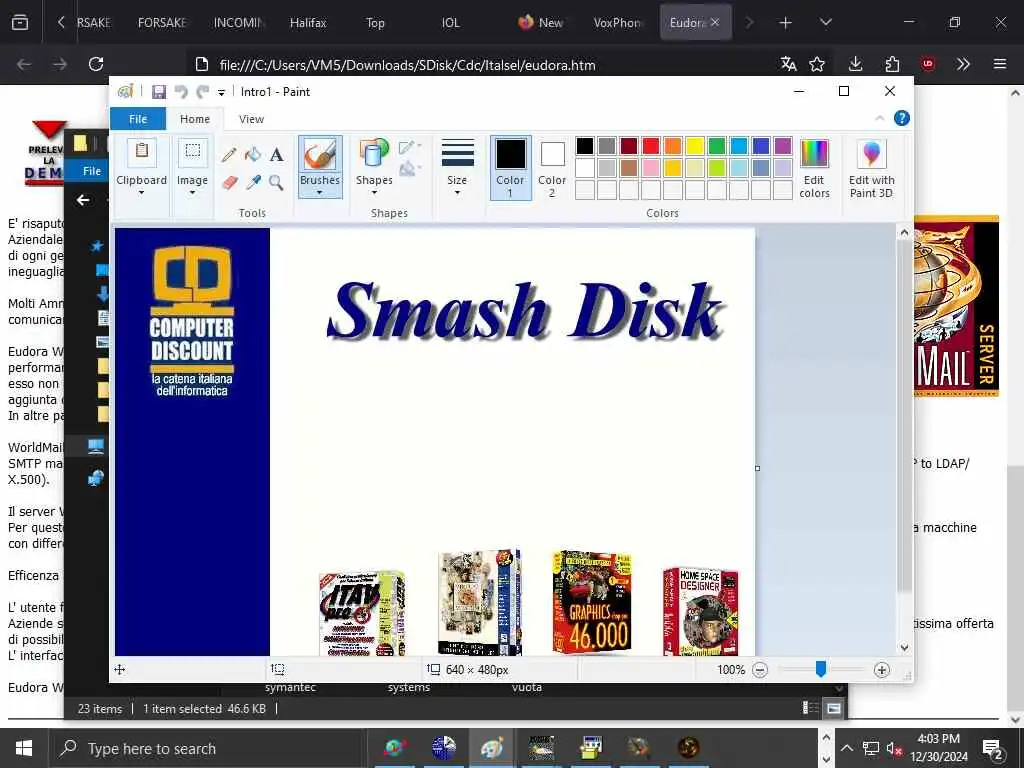Click the Firefox address bar URL
This screenshot has width=1024, height=768.
pyautogui.click(x=407, y=65)
